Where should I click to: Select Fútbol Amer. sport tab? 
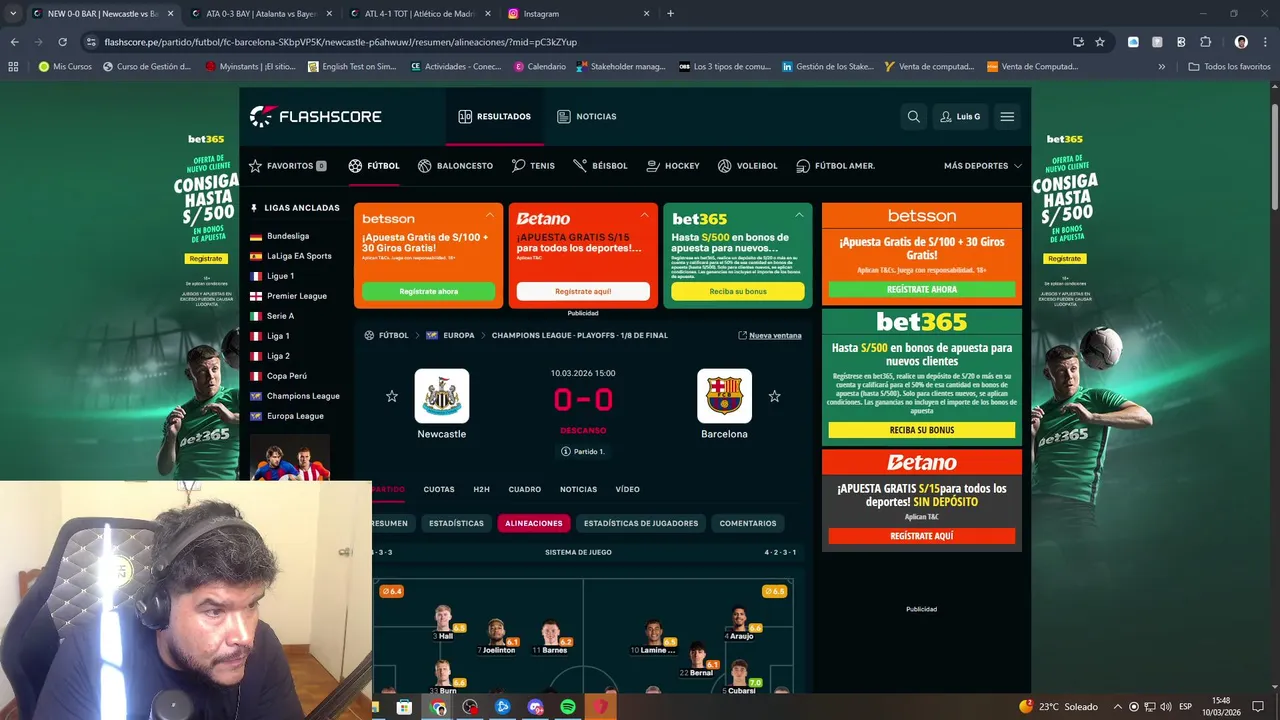coord(835,166)
